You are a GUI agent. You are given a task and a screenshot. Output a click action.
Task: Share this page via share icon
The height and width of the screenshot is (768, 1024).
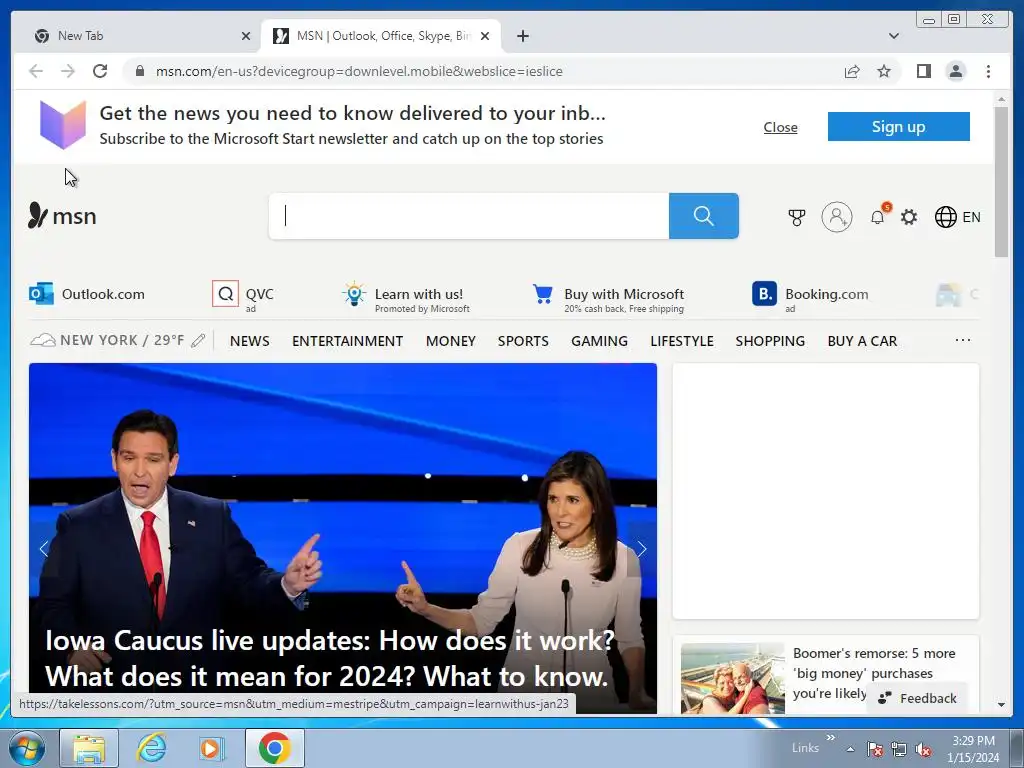coord(852,71)
